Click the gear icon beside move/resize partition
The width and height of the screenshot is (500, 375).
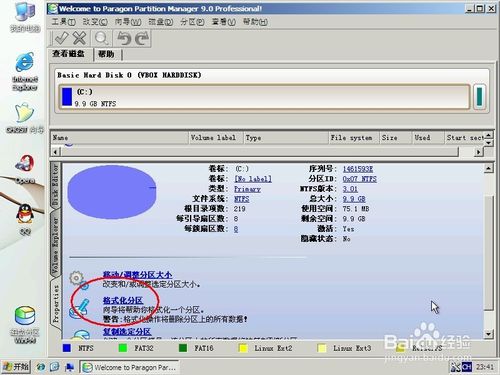79,280
